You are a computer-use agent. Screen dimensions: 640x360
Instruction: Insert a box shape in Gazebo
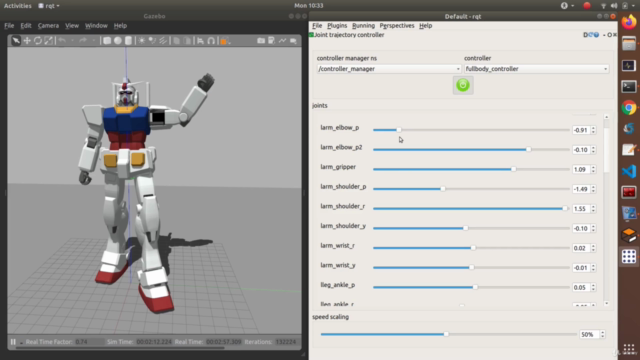(x=107, y=41)
